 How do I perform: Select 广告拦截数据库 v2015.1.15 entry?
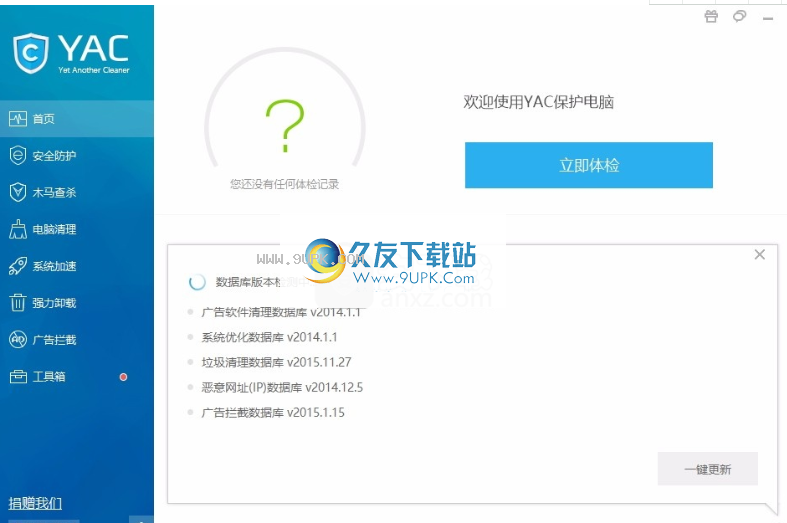pyautogui.click(x=273, y=412)
